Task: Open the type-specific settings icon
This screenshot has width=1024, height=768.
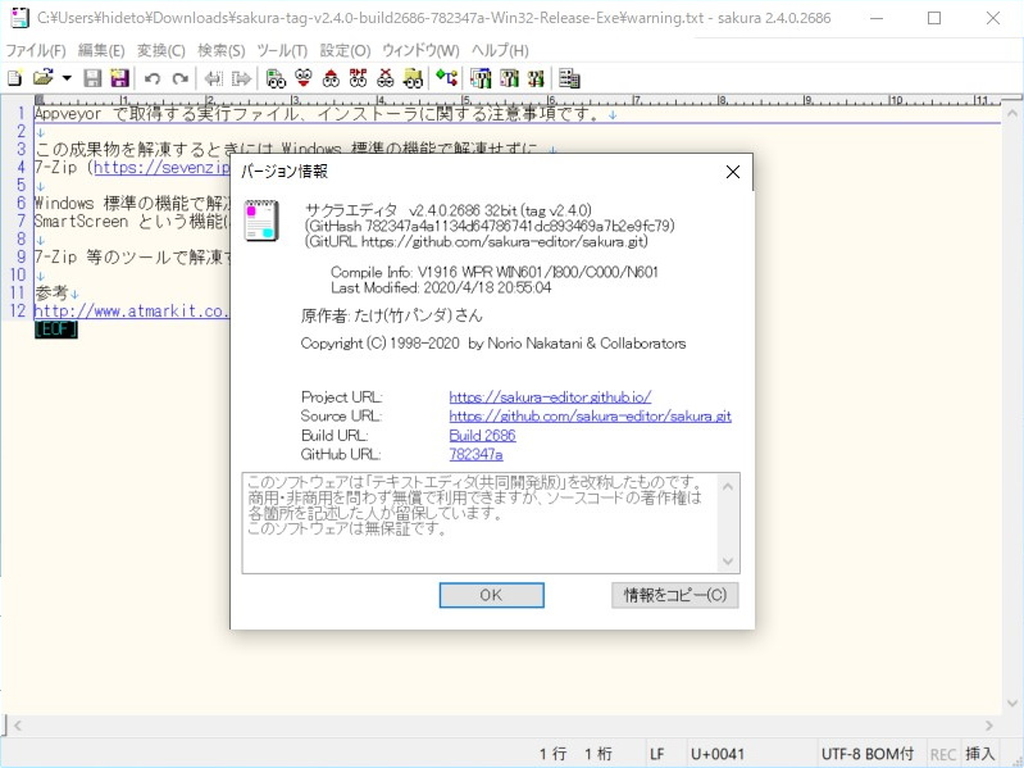Action: point(509,79)
